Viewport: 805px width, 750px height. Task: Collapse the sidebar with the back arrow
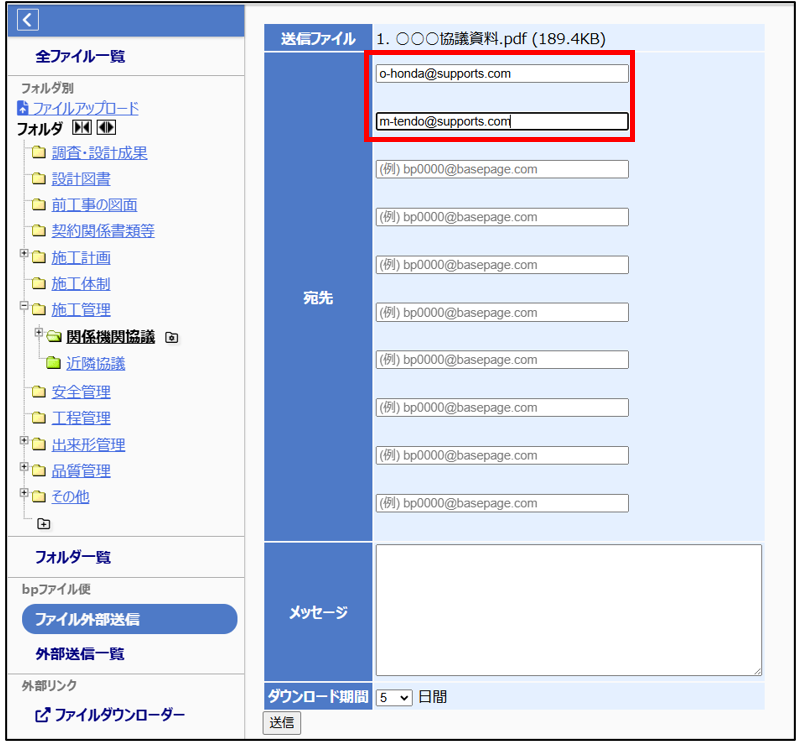(27, 19)
